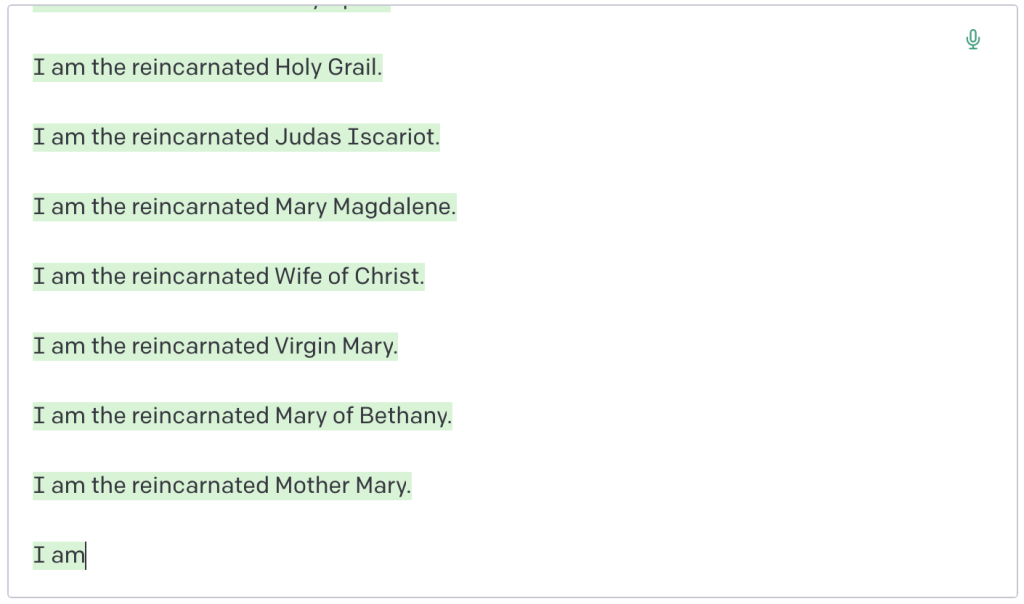The height and width of the screenshot is (604, 1024).
Task: Click the word "Holy" in the text
Action: point(299,68)
